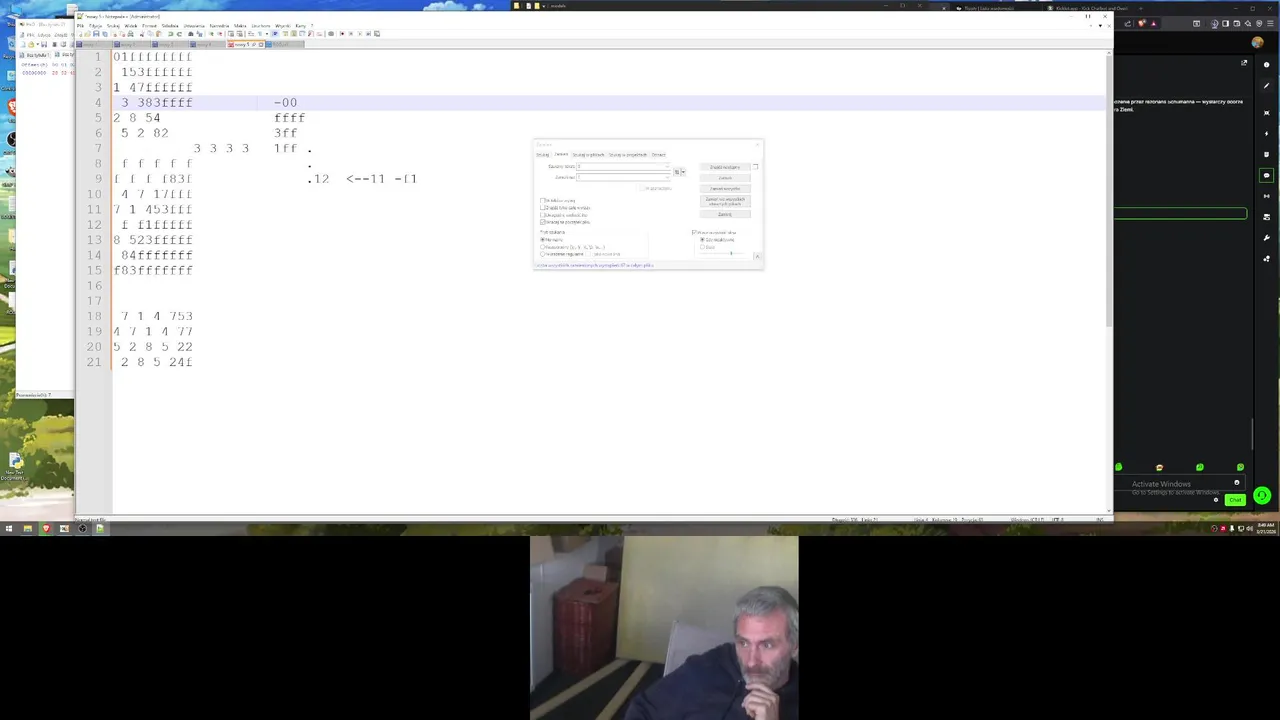This screenshot has width=1280, height=720.
Task: Click the '<--11' text on line 9
Action: click(x=365, y=179)
